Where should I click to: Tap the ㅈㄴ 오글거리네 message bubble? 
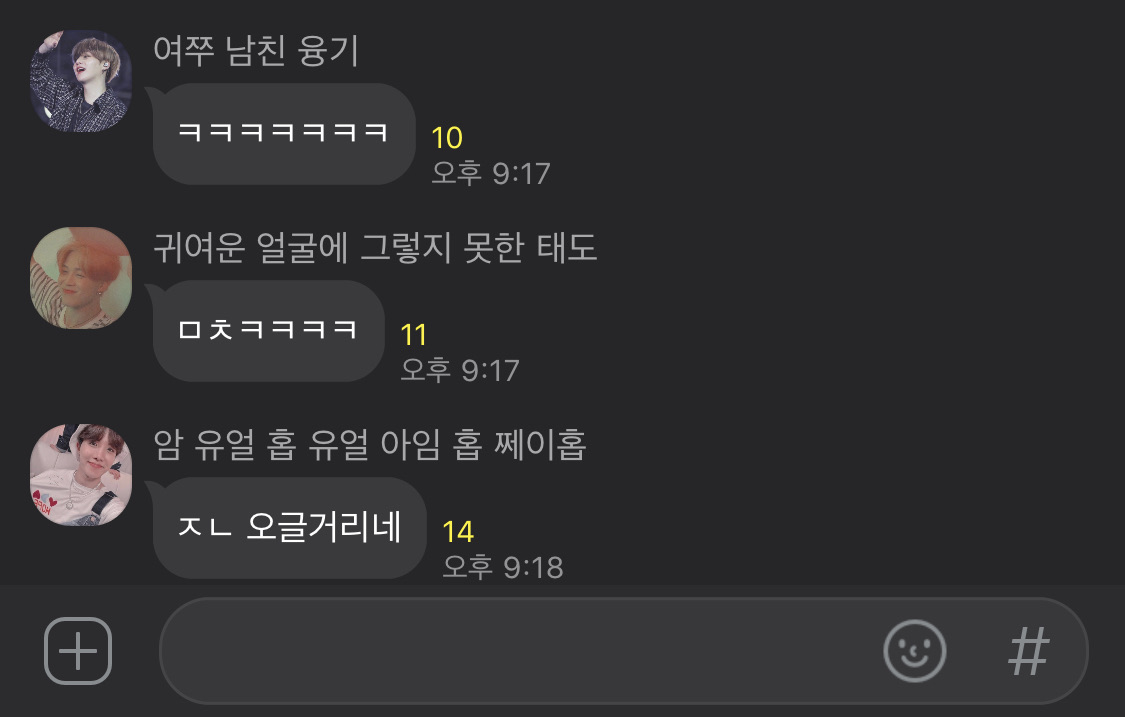pos(289,528)
